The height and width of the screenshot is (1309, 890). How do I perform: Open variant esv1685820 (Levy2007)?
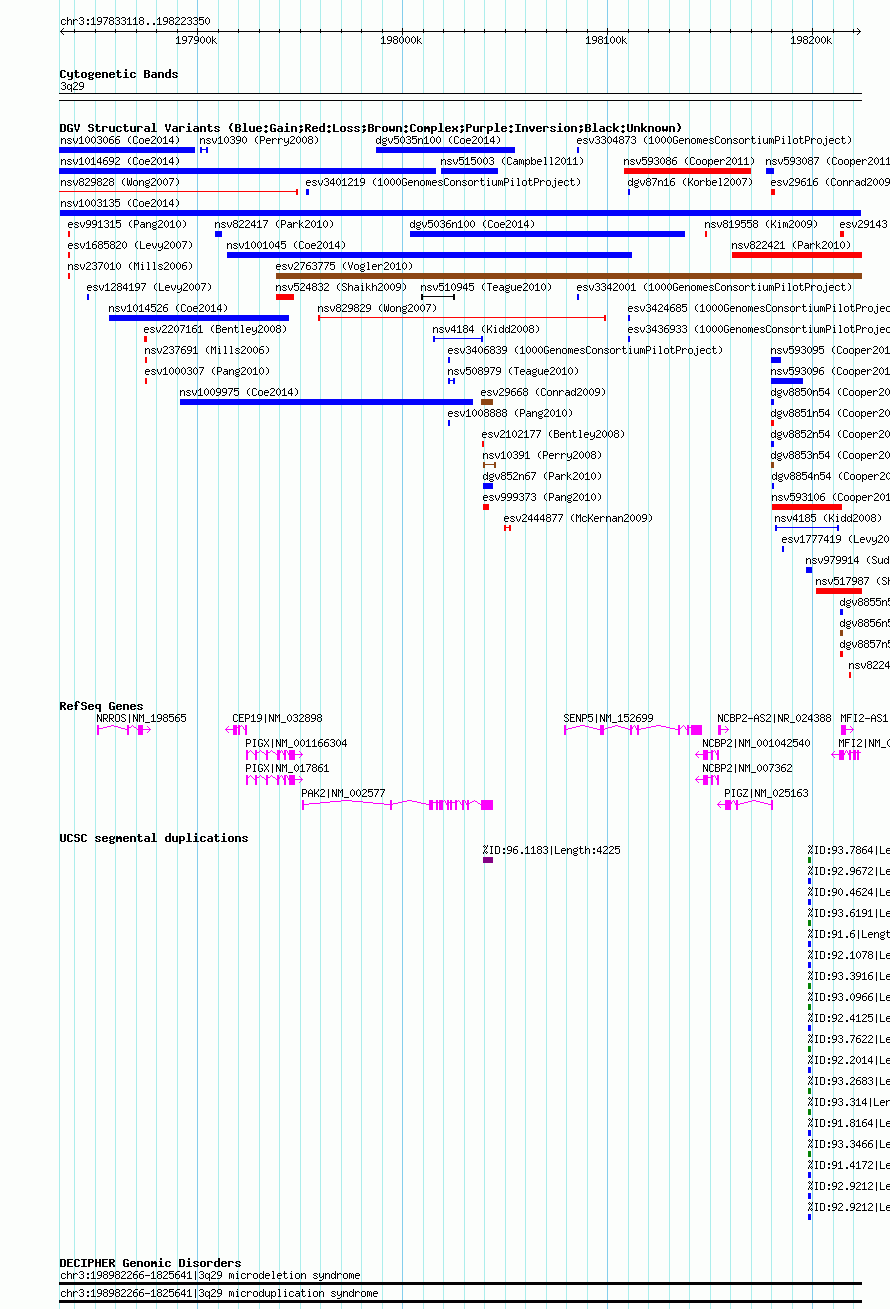click(130, 245)
